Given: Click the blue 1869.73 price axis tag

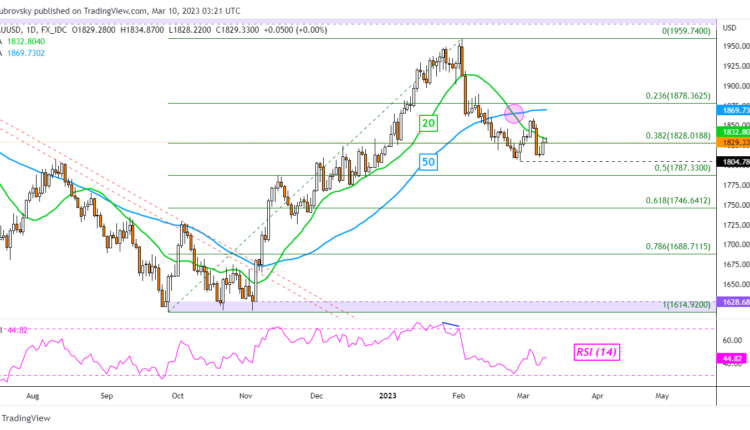Looking at the screenshot, I should [733, 107].
